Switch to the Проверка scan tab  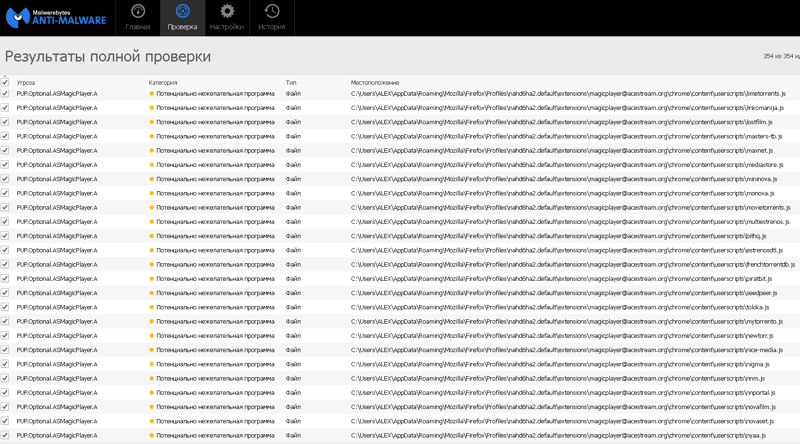point(182,18)
